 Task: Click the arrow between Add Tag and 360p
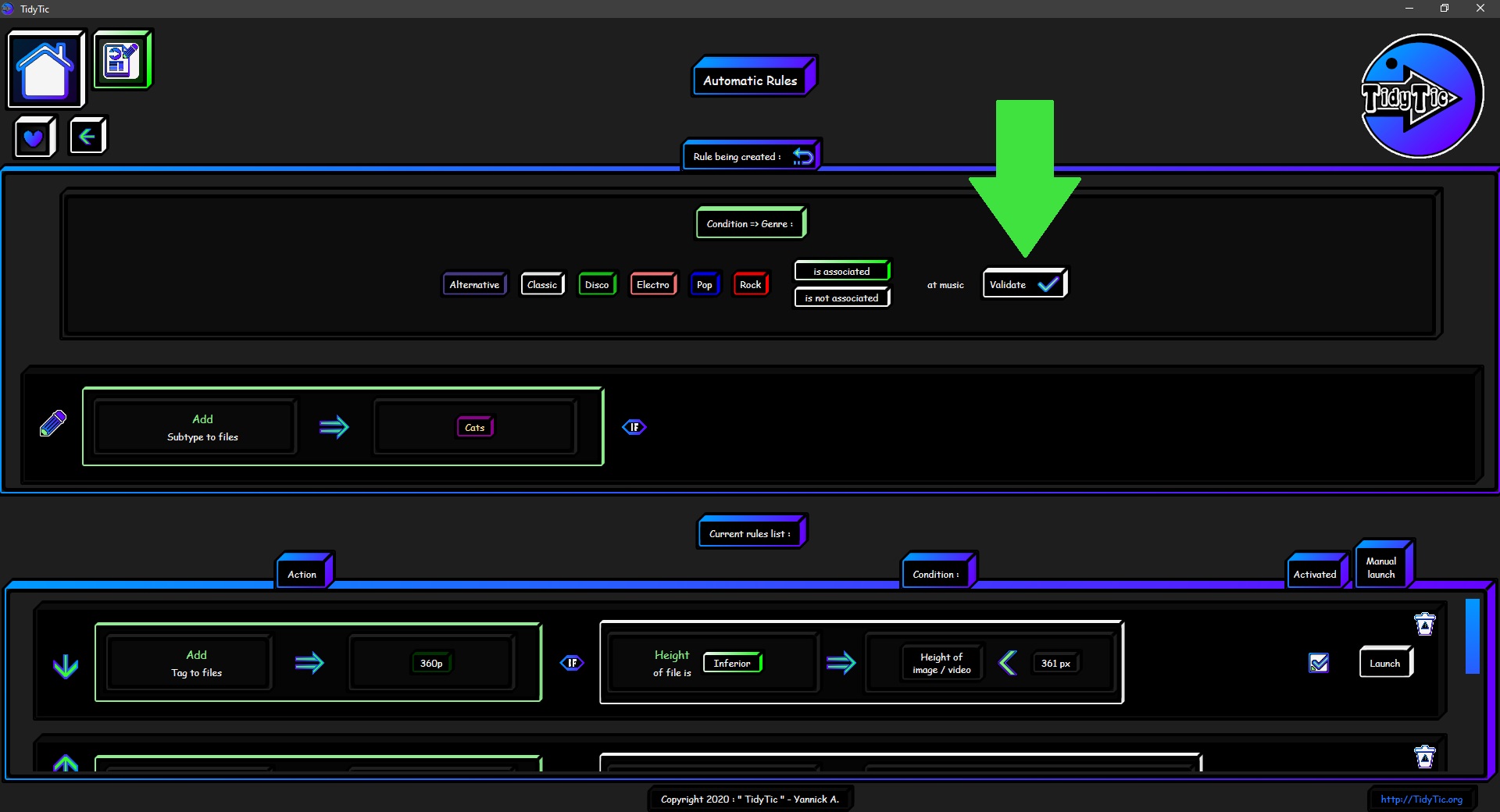pos(309,663)
